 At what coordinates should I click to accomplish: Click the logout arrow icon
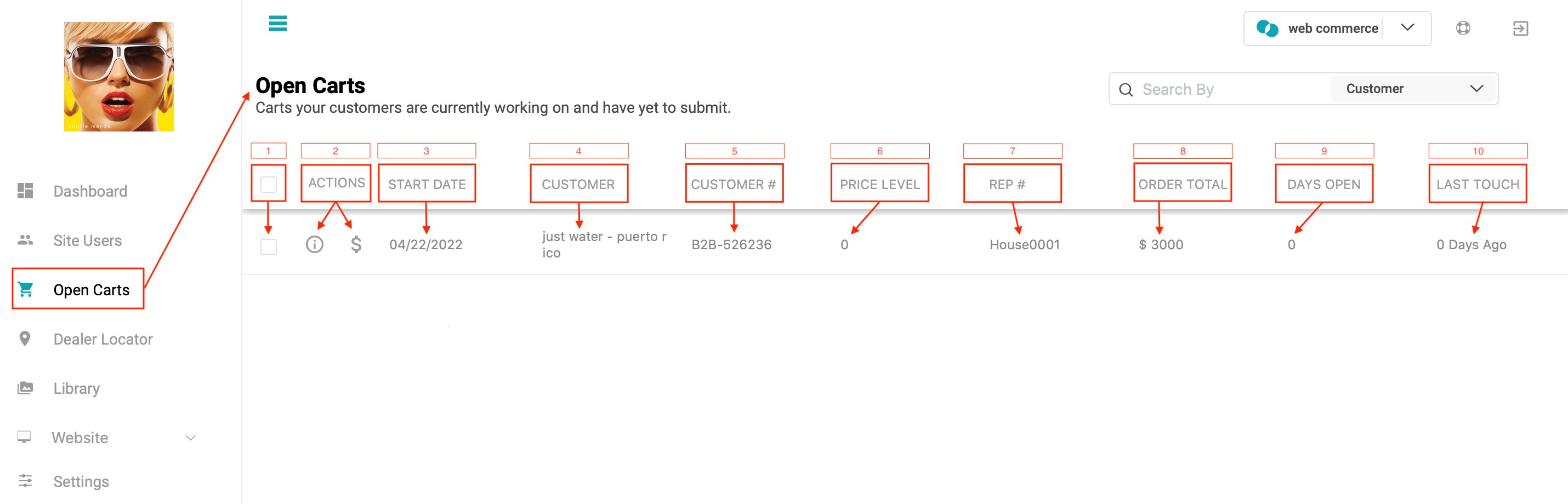pos(1520,28)
